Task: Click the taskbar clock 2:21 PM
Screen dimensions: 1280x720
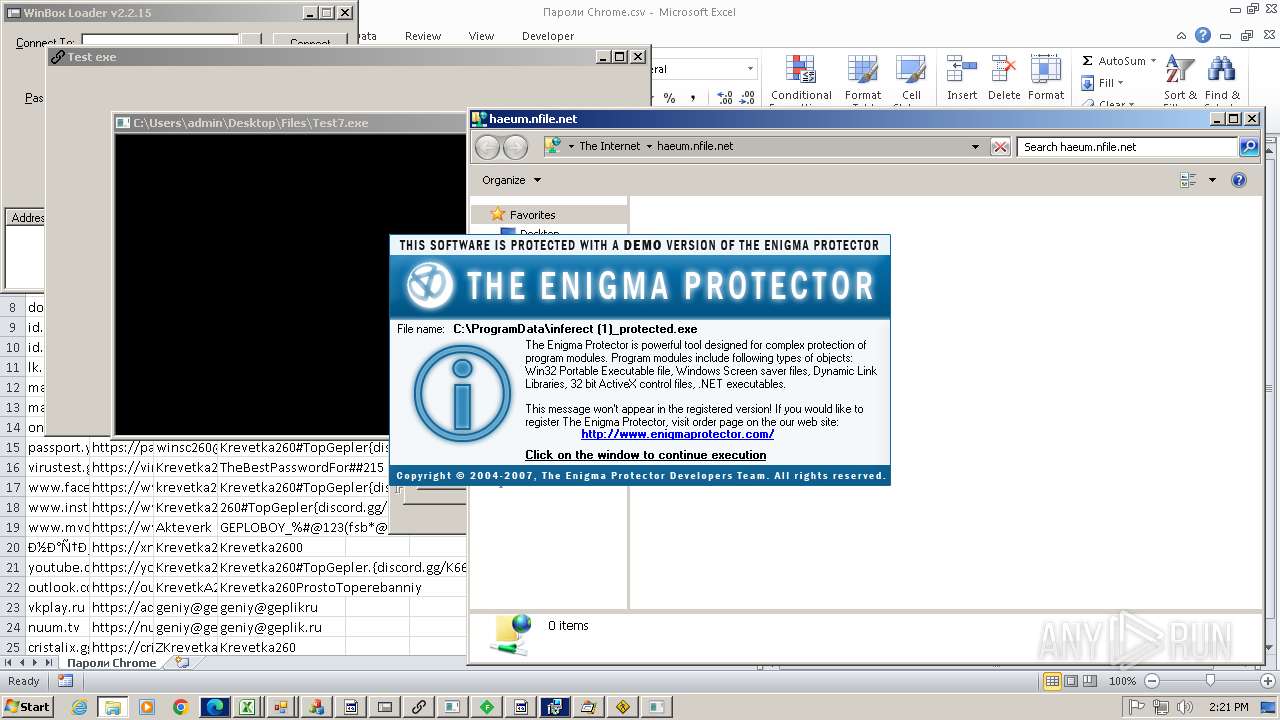Action: [x=1230, y=707]
